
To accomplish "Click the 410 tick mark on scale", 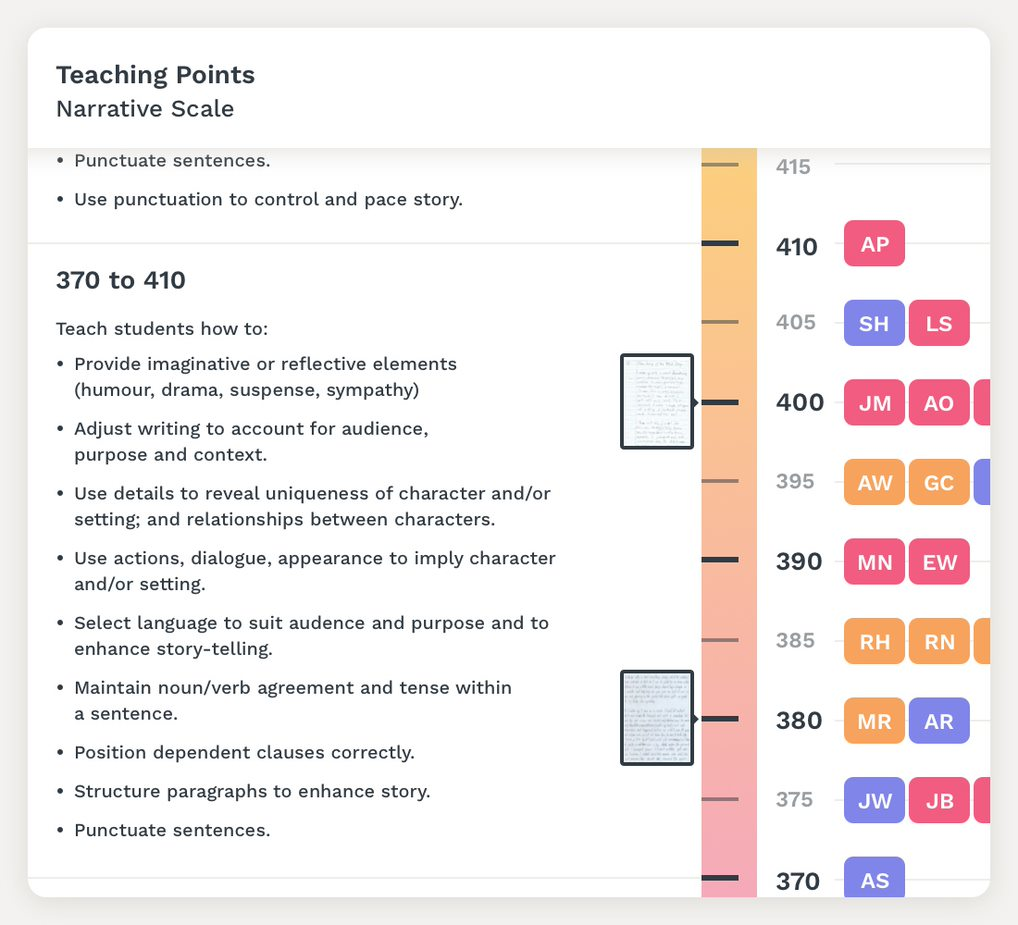I will pos(720,242).
